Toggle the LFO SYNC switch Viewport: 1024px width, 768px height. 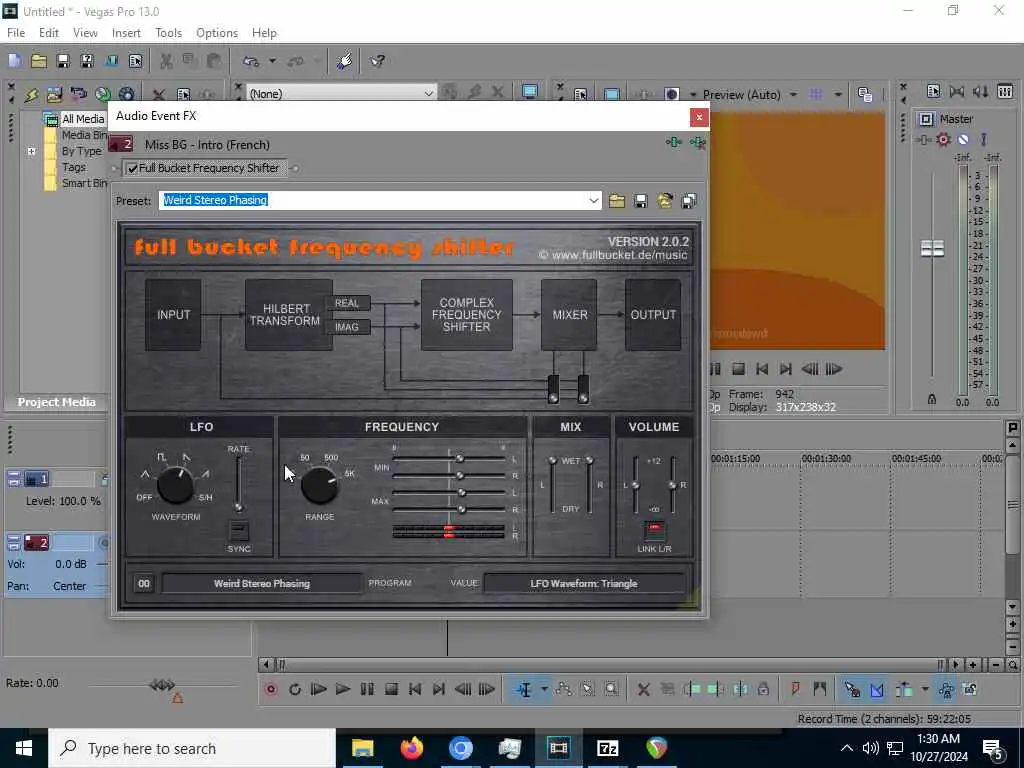239,530
